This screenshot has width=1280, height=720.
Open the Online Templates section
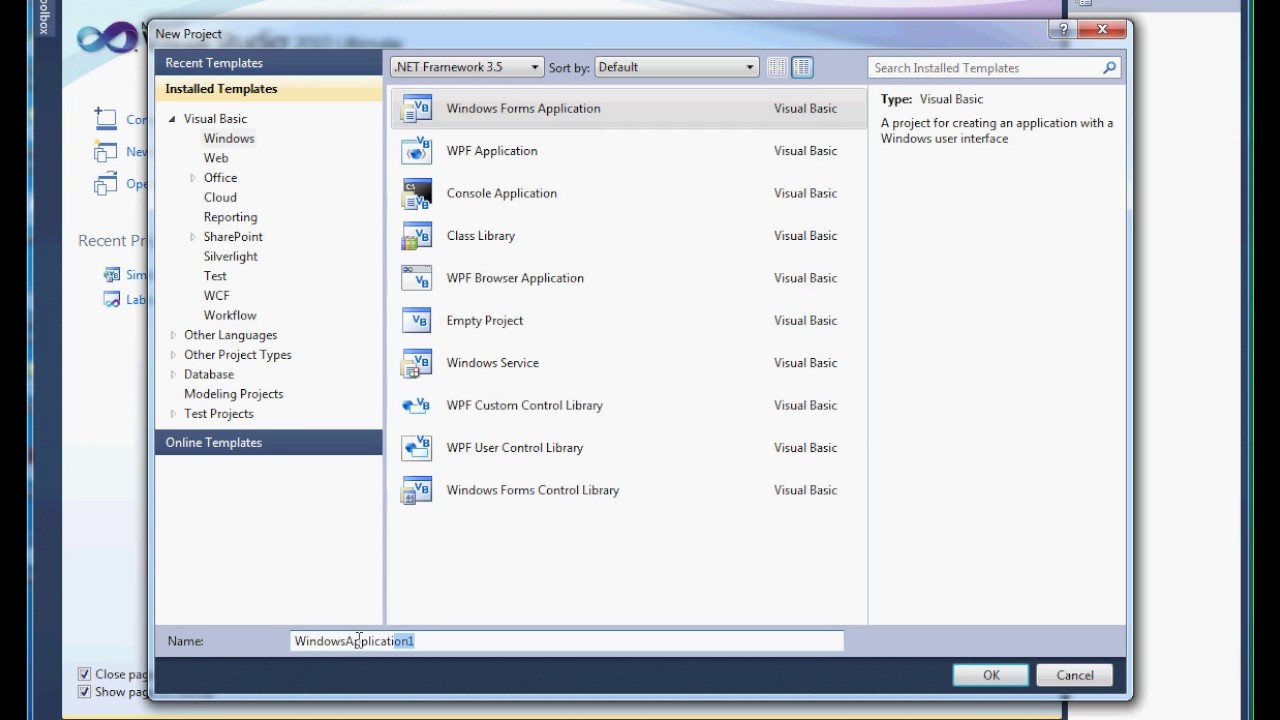(x=269, y=442)
